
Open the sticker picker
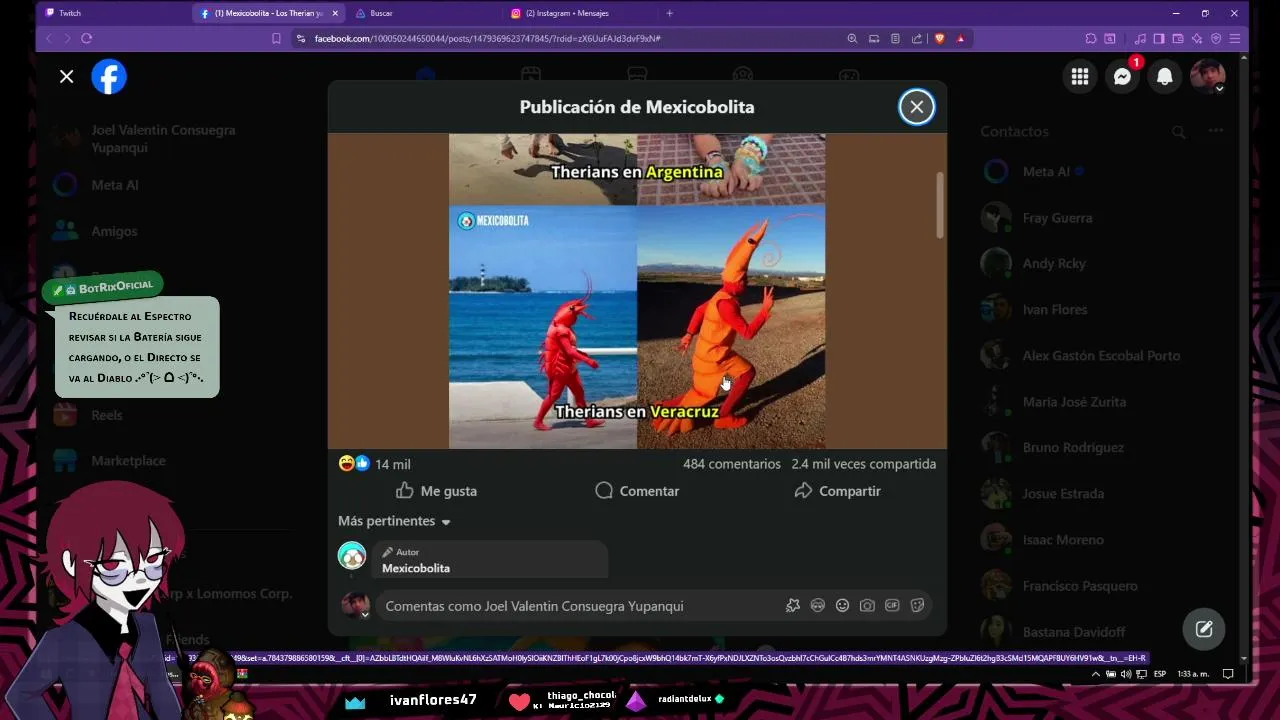917,605
